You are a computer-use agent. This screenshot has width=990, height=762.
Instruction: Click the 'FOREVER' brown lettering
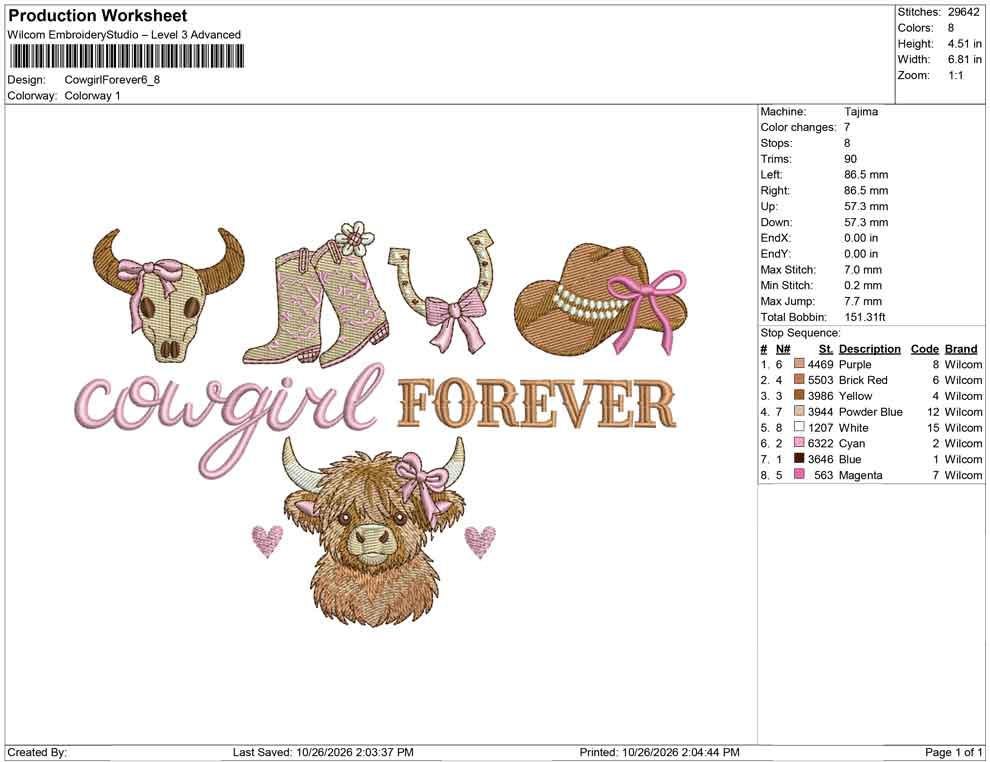[537, 404]
